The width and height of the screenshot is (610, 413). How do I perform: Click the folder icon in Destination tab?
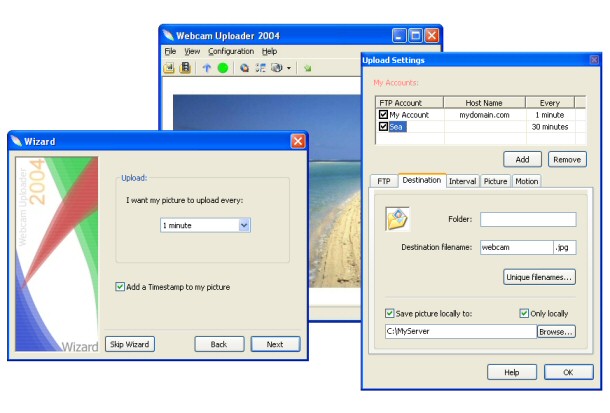tap(397, 219)
